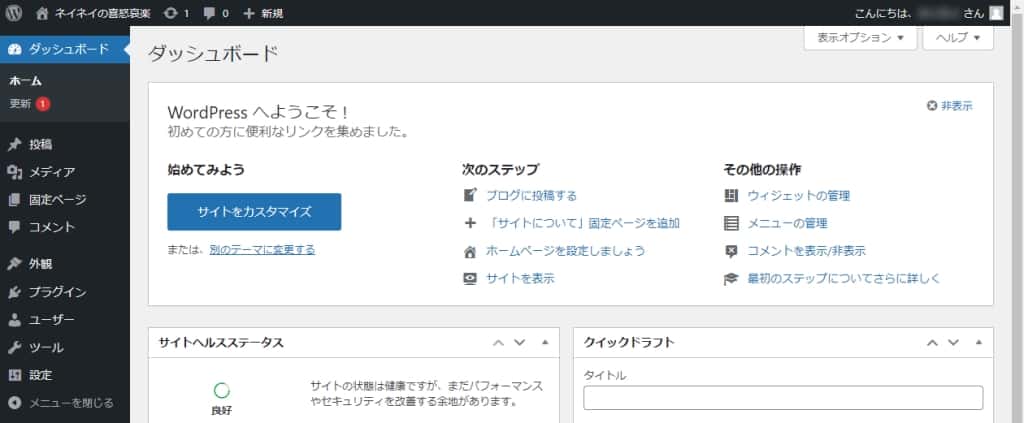This screenshot has height=423, width=1024.
Task: Click the ユーザー person icon
Action: pyautogui.click(x=14, y=320)
